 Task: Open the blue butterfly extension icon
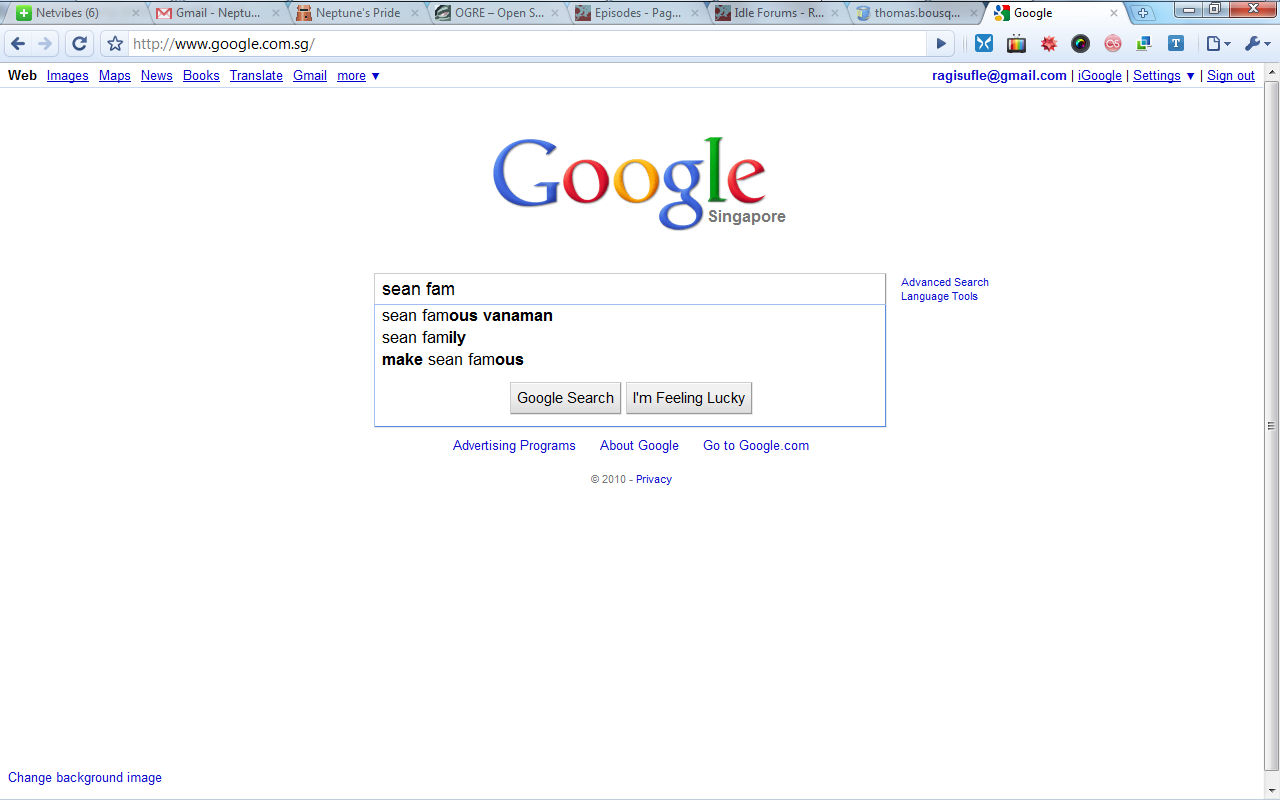[984, 44]
